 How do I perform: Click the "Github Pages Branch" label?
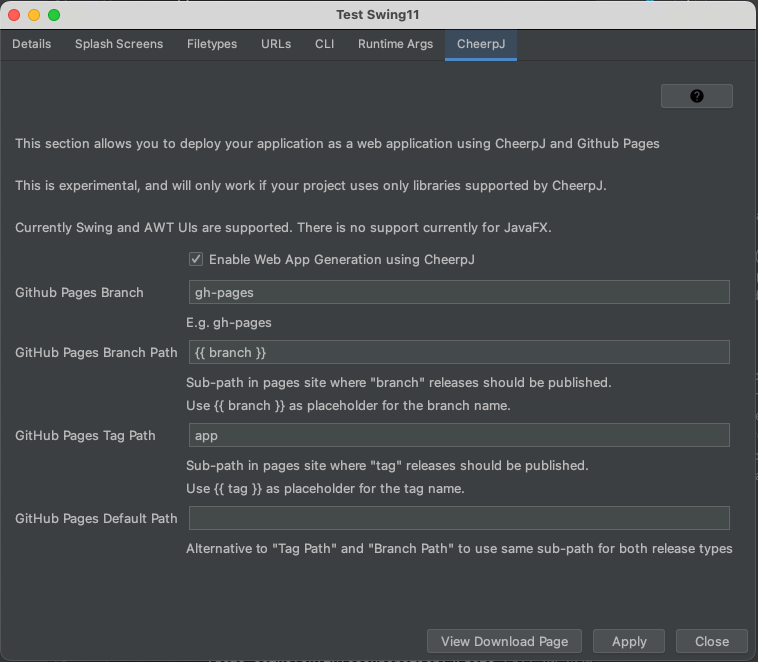pos(79,293)
